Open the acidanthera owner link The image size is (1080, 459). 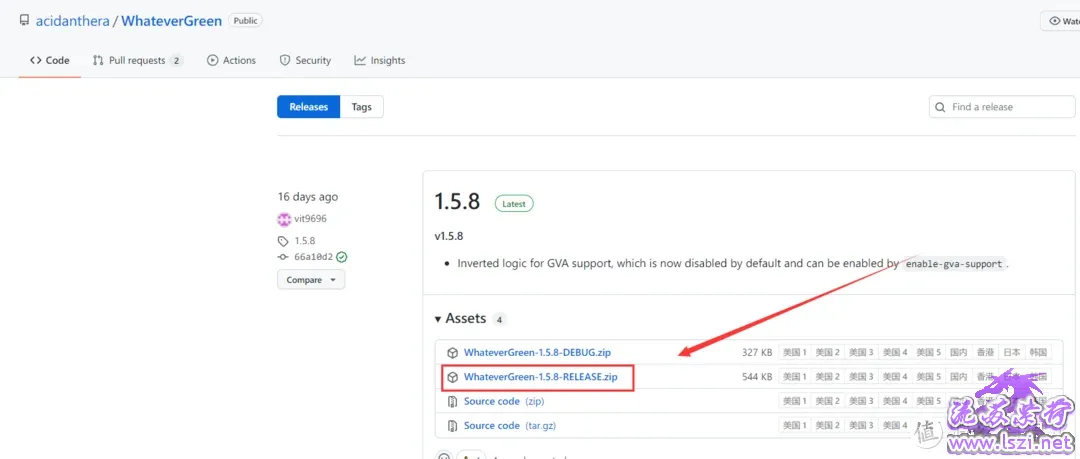[72, 21]
